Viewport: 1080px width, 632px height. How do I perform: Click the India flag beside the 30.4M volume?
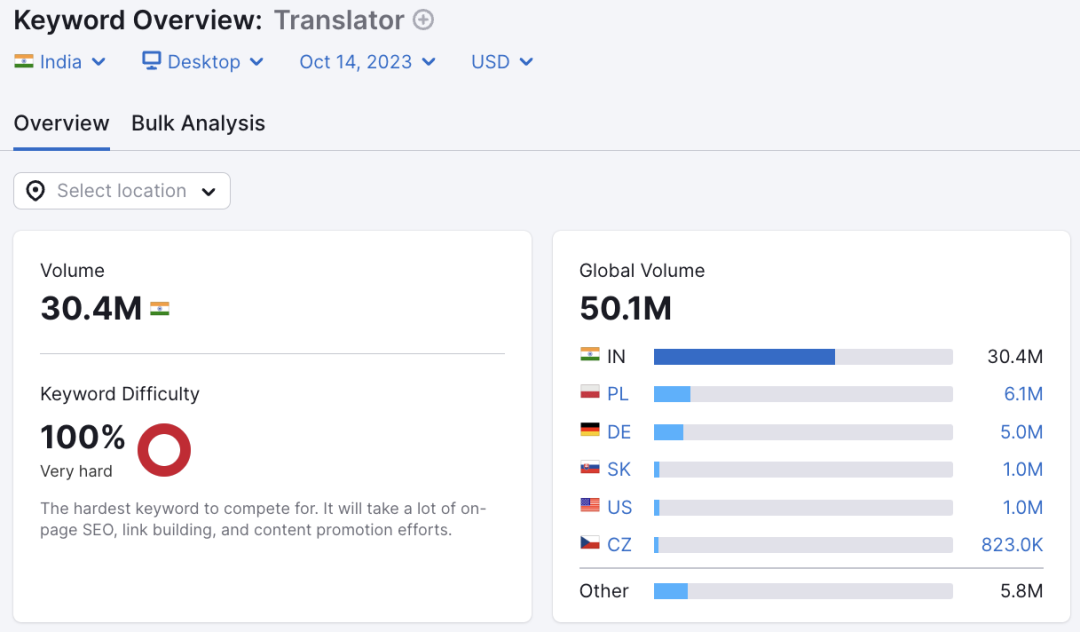pos(160,309)
